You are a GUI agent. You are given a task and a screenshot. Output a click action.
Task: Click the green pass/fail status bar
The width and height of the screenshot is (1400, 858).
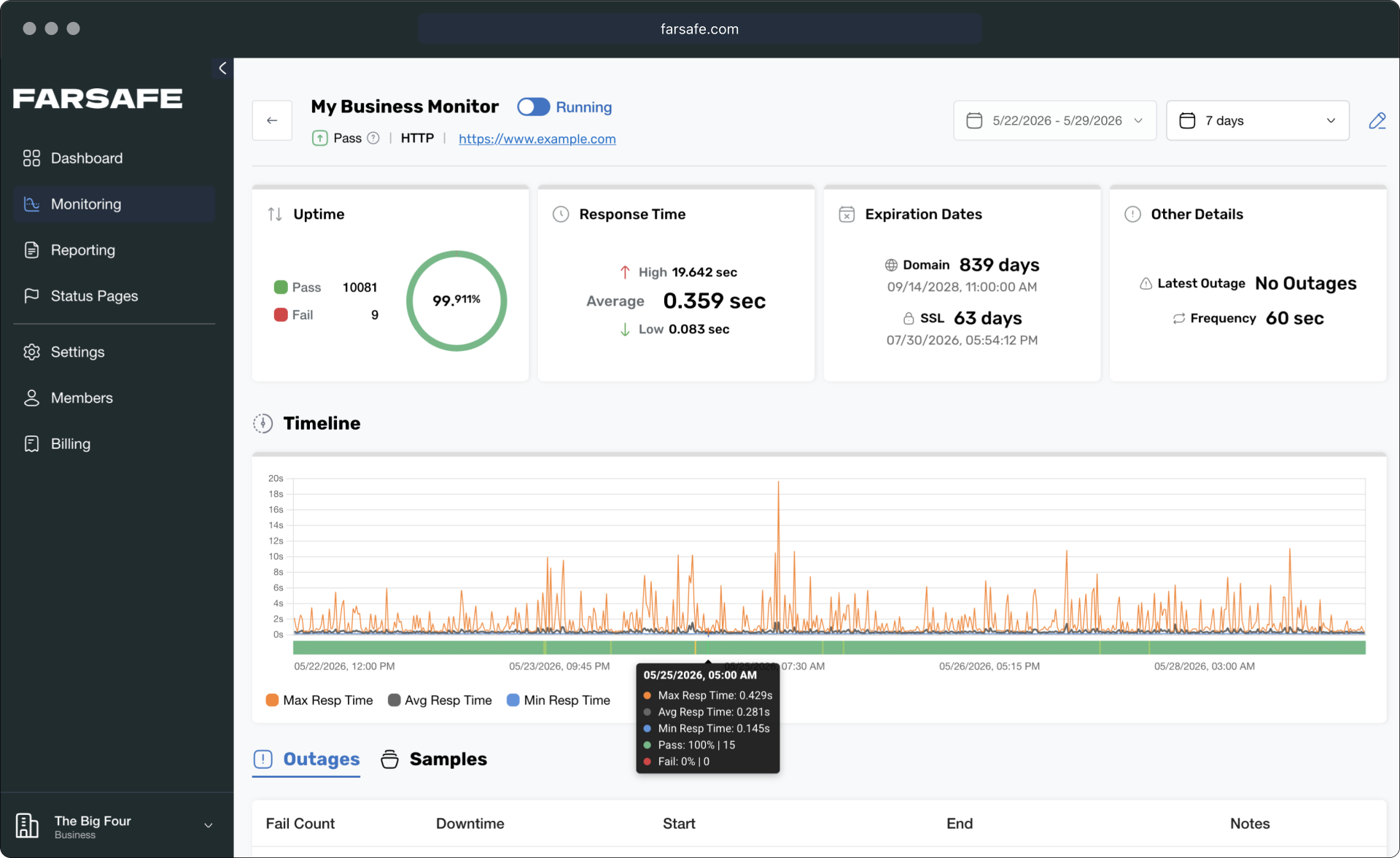coord(829,647)
